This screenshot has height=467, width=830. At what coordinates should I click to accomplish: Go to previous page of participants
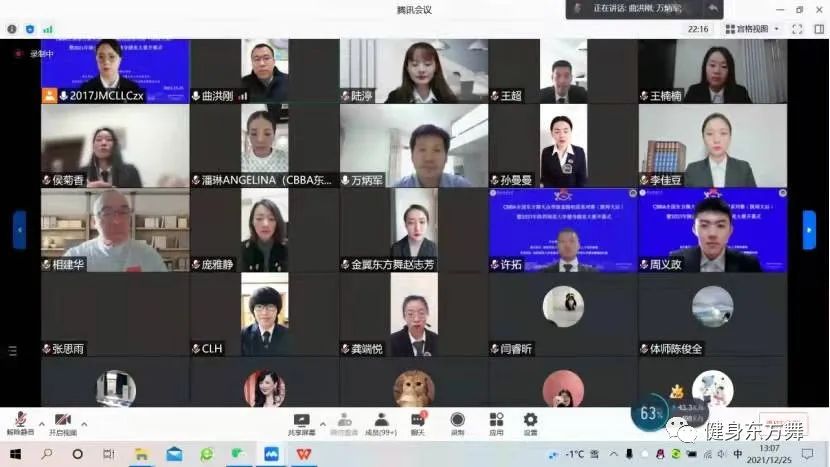[20, 230]
